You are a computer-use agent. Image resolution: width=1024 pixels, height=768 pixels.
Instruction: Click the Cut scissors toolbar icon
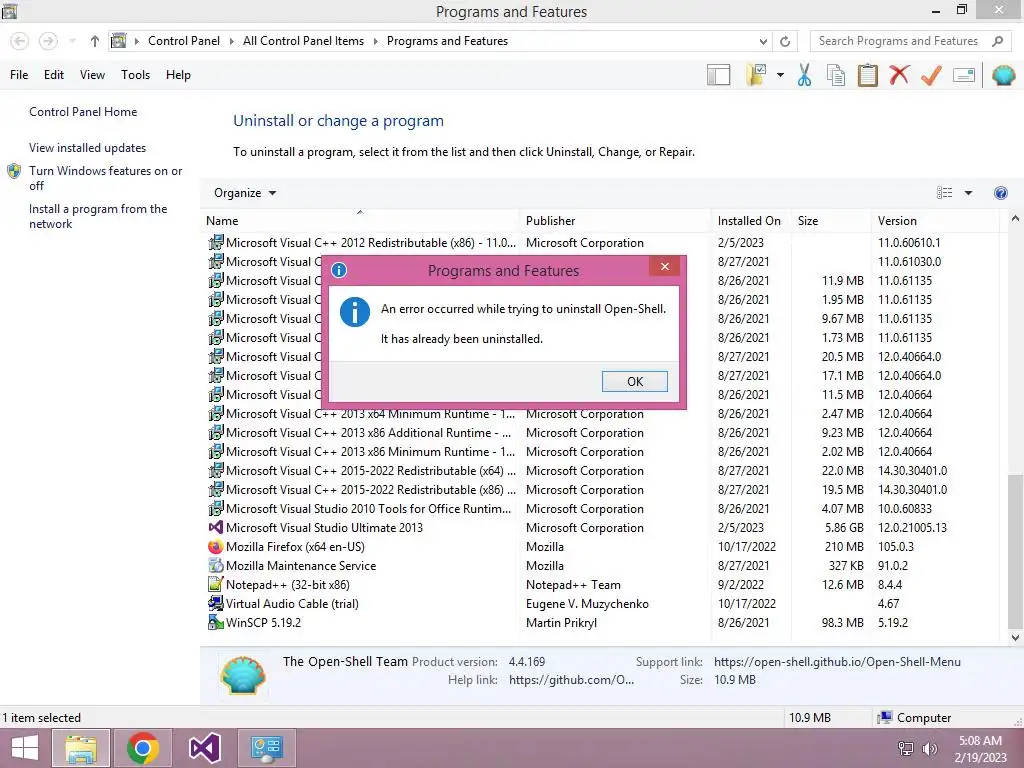click(804, 75)
